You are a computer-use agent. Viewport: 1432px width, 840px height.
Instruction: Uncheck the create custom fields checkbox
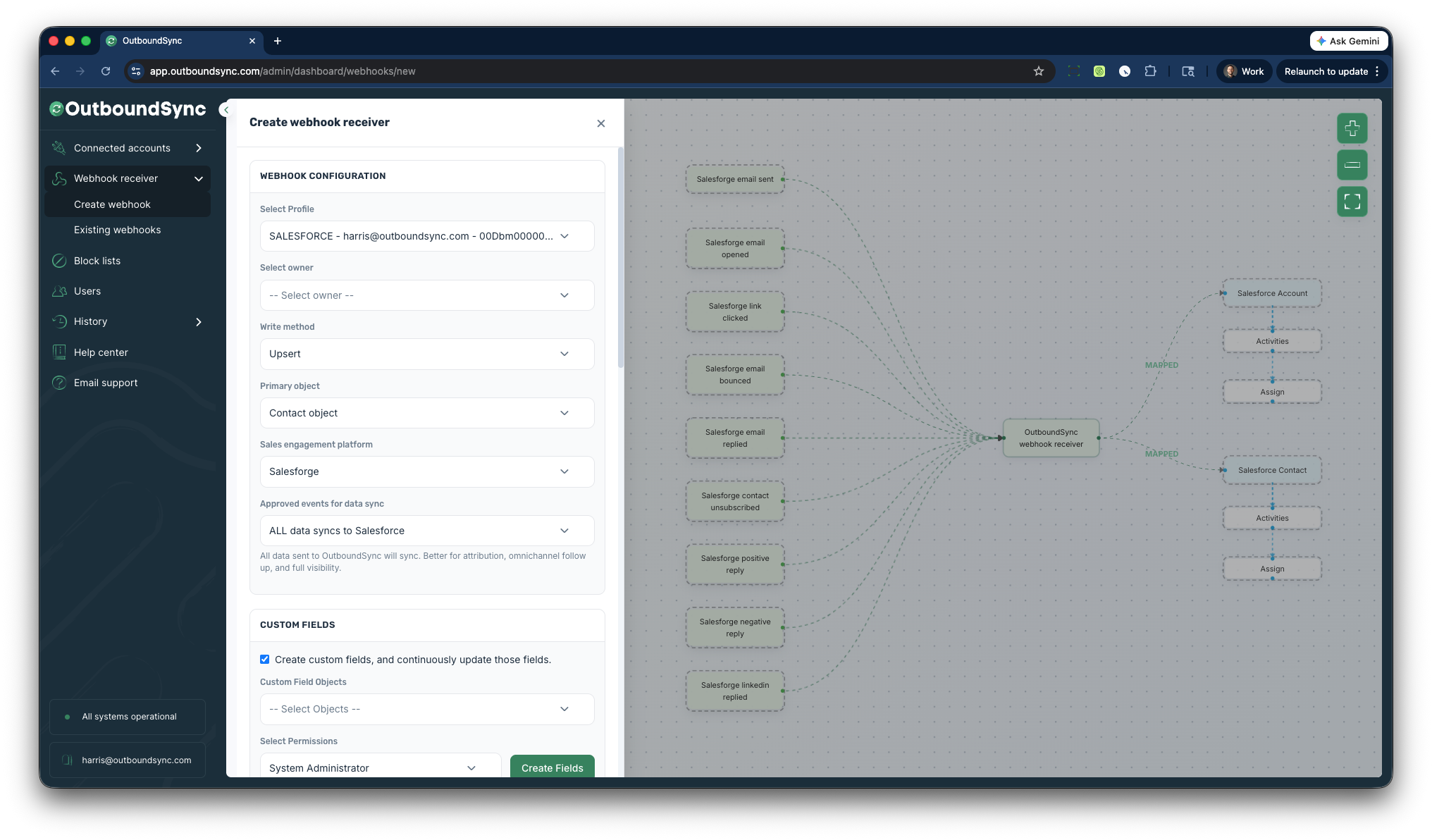click(x=265, y=660)
